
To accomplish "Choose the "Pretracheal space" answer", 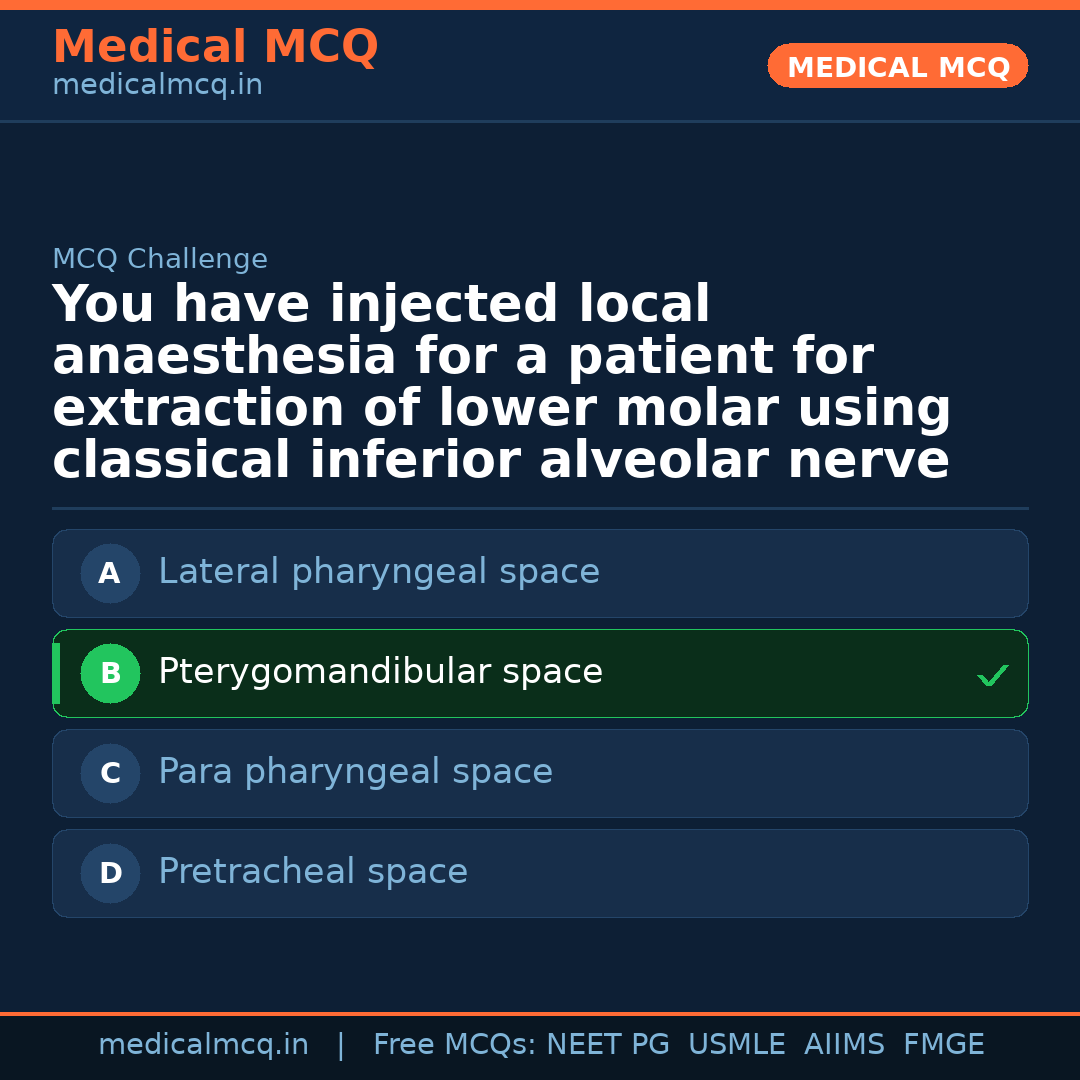I will point(313,872).
